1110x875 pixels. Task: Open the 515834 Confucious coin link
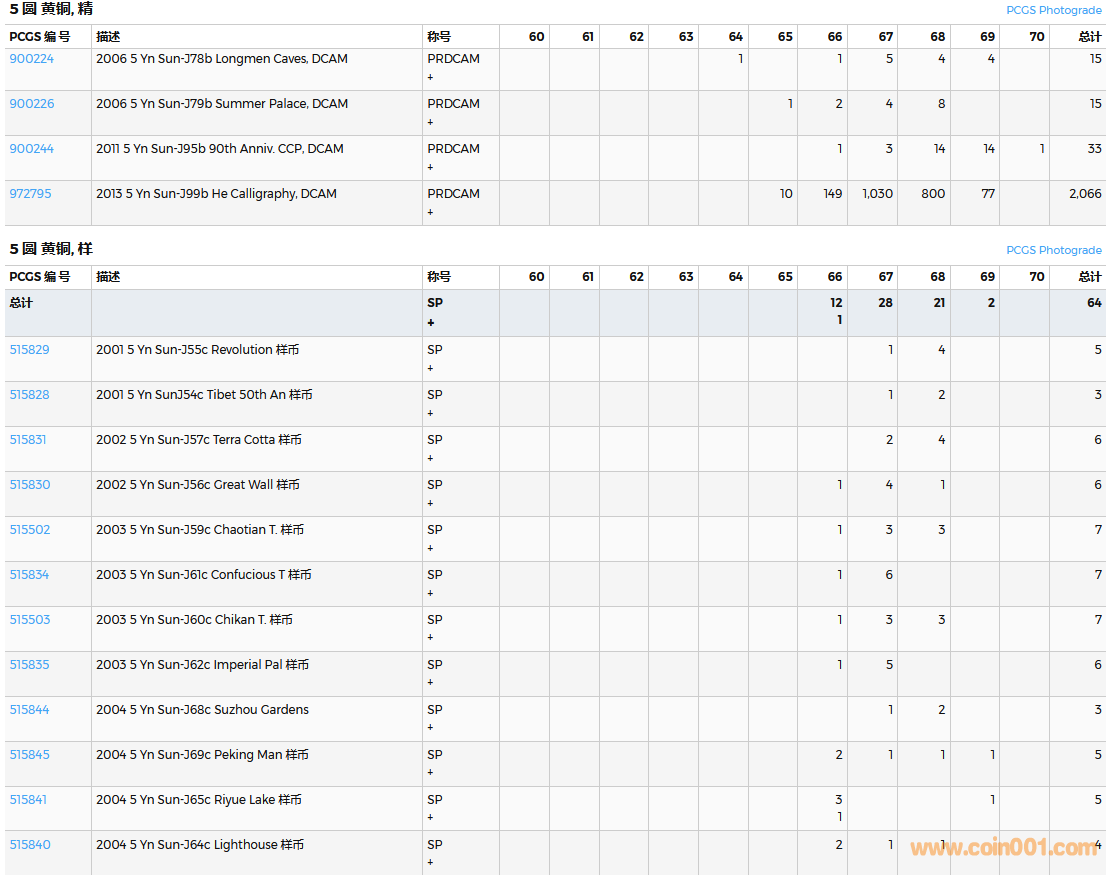point(30,575)
